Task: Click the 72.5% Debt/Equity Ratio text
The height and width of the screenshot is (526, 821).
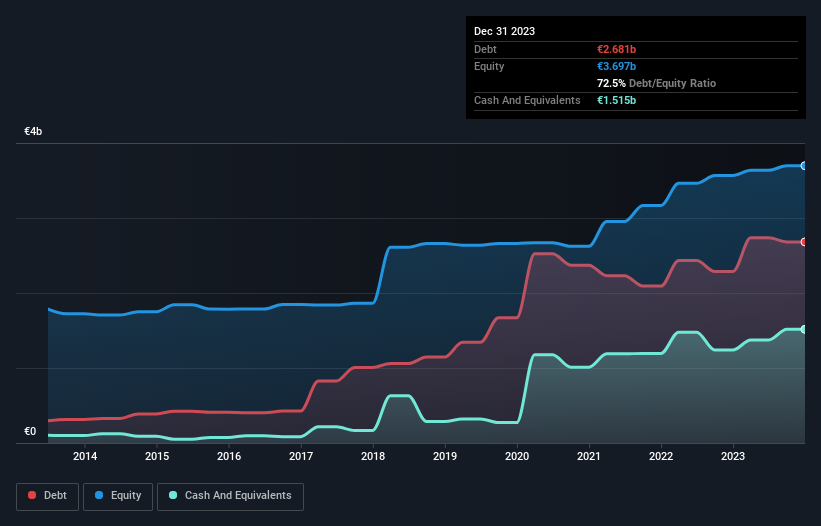Action: tap(656, 83)
